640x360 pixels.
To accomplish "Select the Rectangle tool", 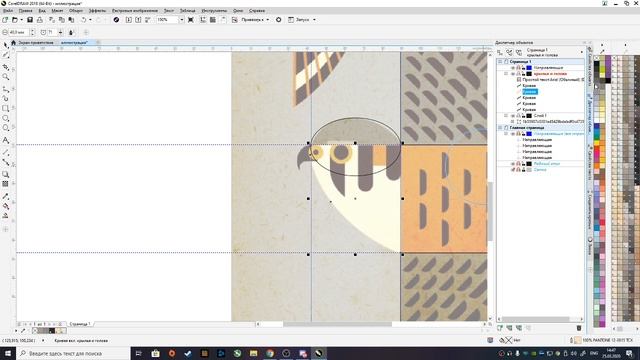I will [x=5, y=109].
